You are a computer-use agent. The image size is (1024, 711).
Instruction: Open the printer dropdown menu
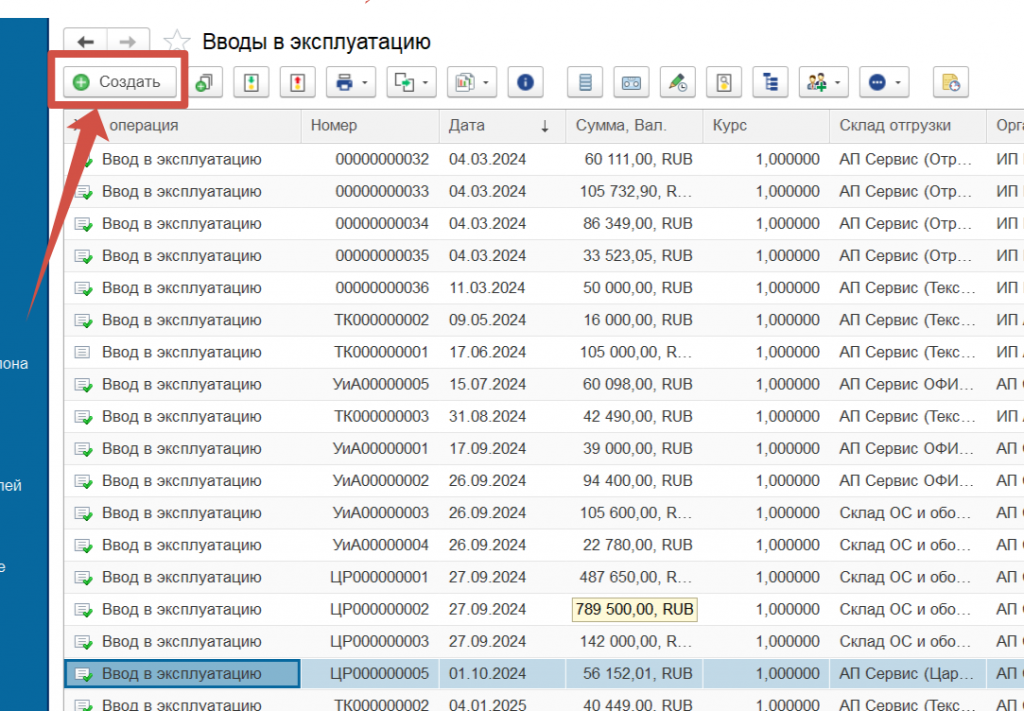tap(350, 83)
